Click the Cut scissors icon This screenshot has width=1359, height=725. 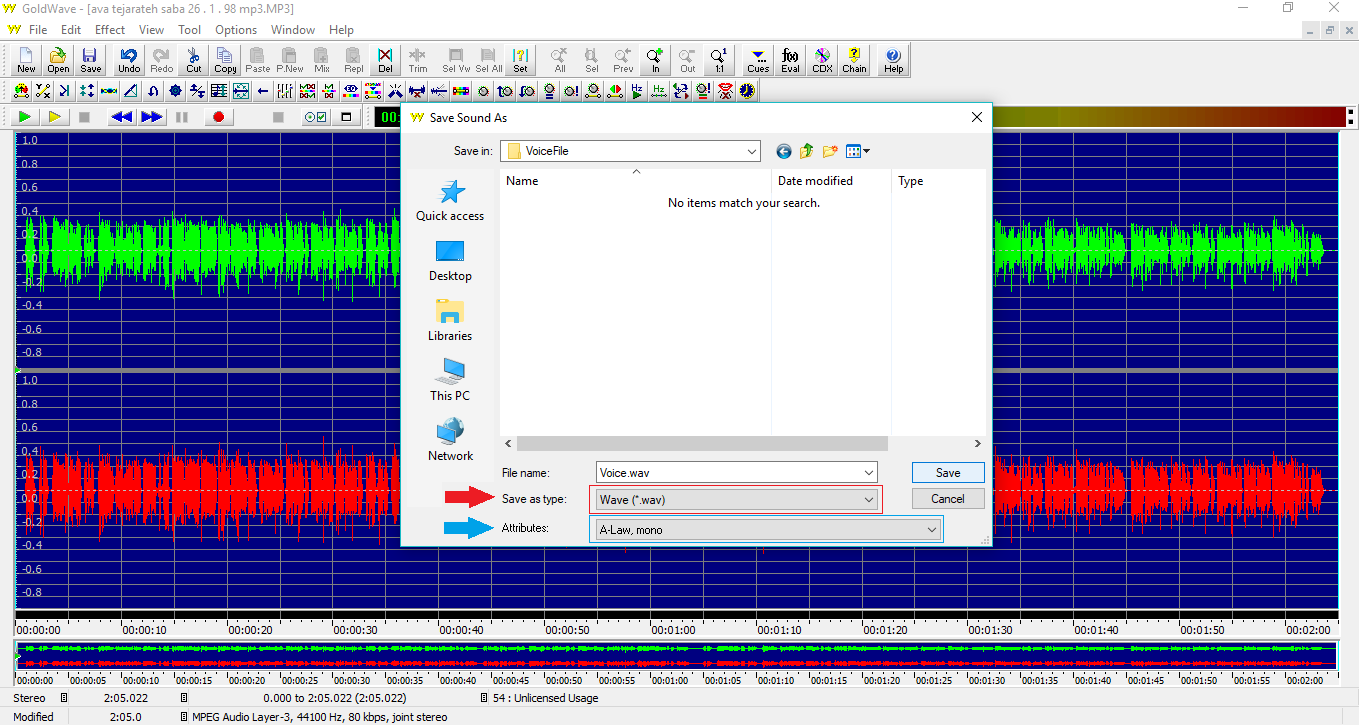[193, 60]
